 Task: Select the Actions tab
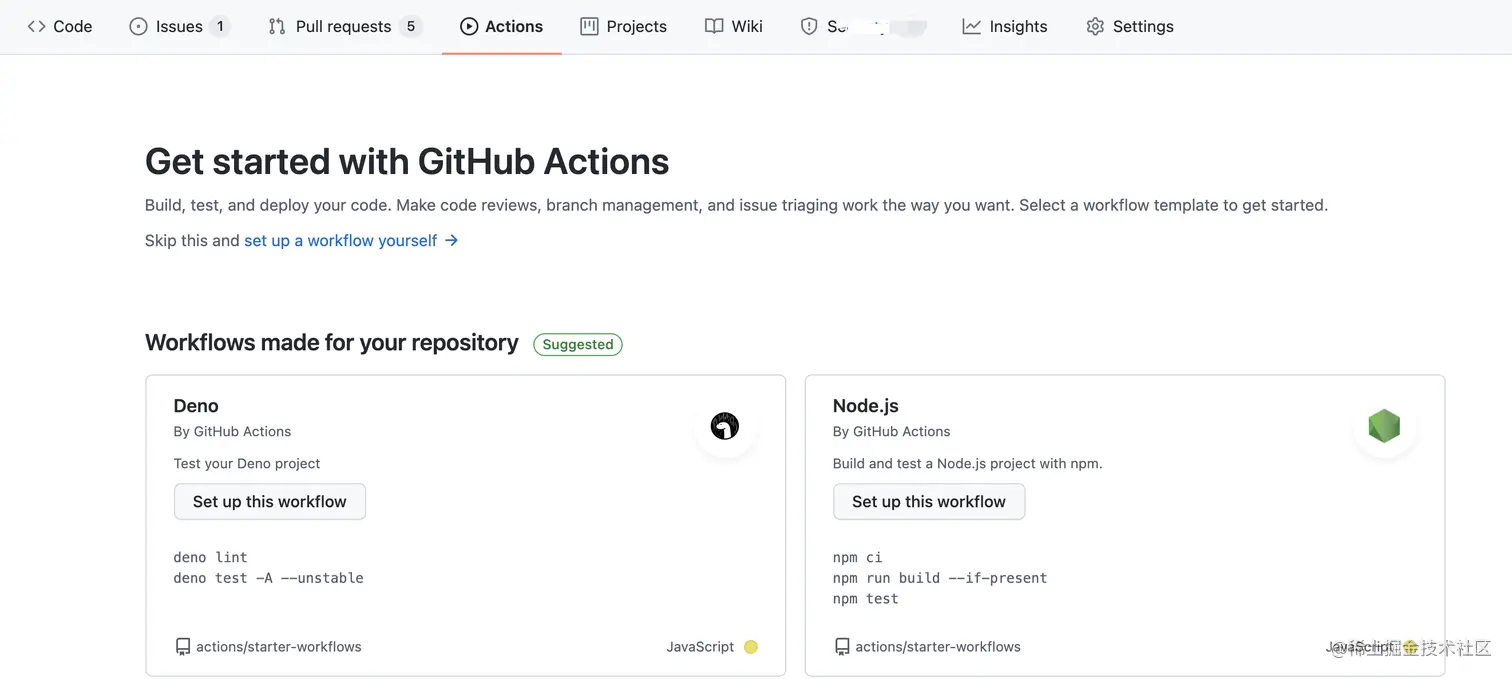[x=502, y=27]
